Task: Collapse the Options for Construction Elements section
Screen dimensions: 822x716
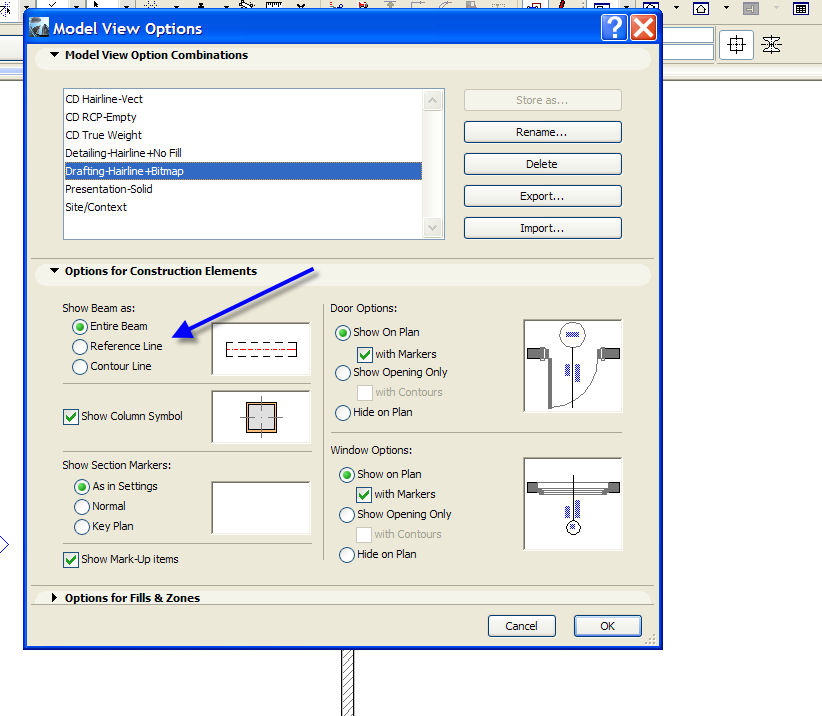Action: pos(53,271)
